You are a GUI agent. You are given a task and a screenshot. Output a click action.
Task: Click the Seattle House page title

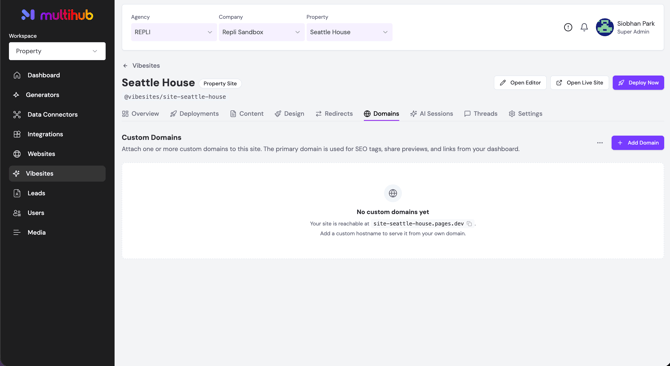pyautogui.click(x=158, y=82)
